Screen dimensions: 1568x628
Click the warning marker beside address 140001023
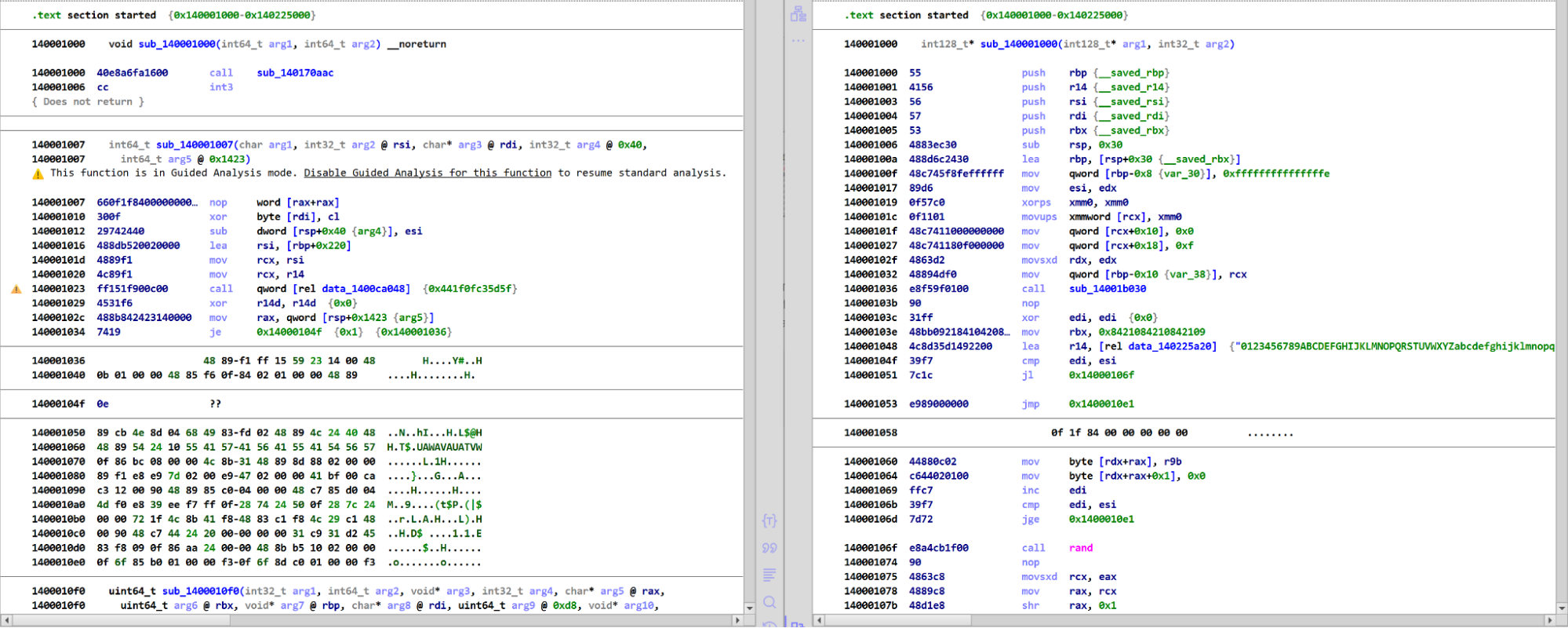point(16,289)
